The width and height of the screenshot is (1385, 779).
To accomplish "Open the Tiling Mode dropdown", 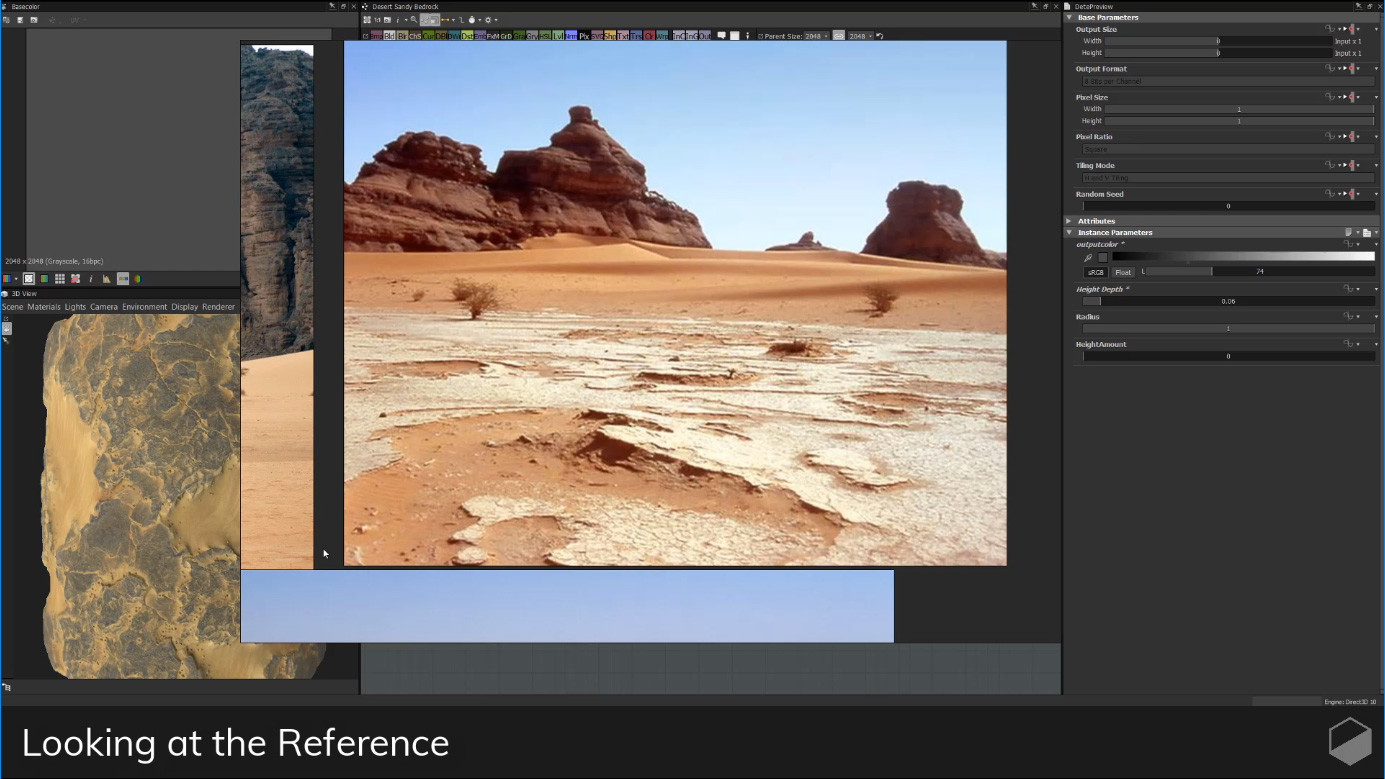I will click(1229, 178).
